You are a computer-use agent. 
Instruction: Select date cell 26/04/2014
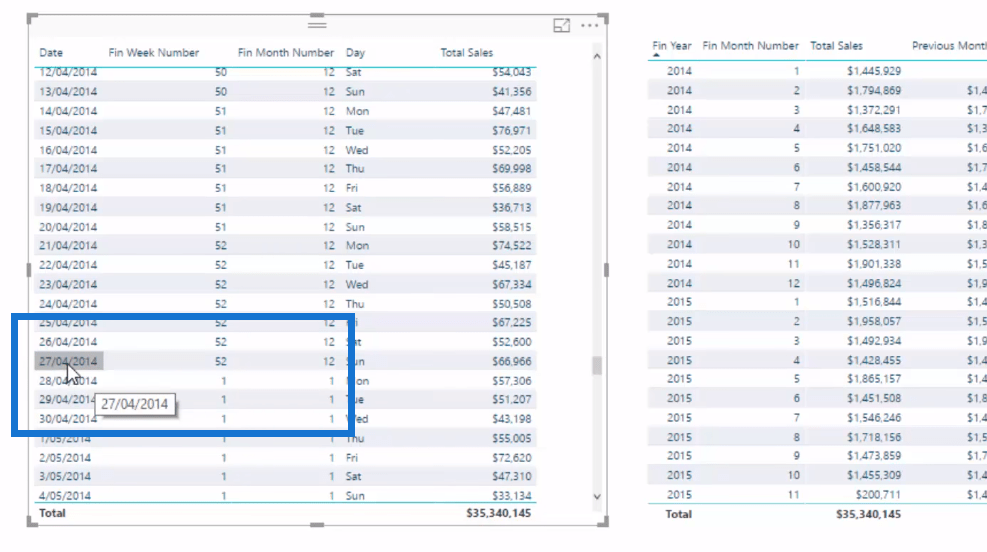(68, 342)
